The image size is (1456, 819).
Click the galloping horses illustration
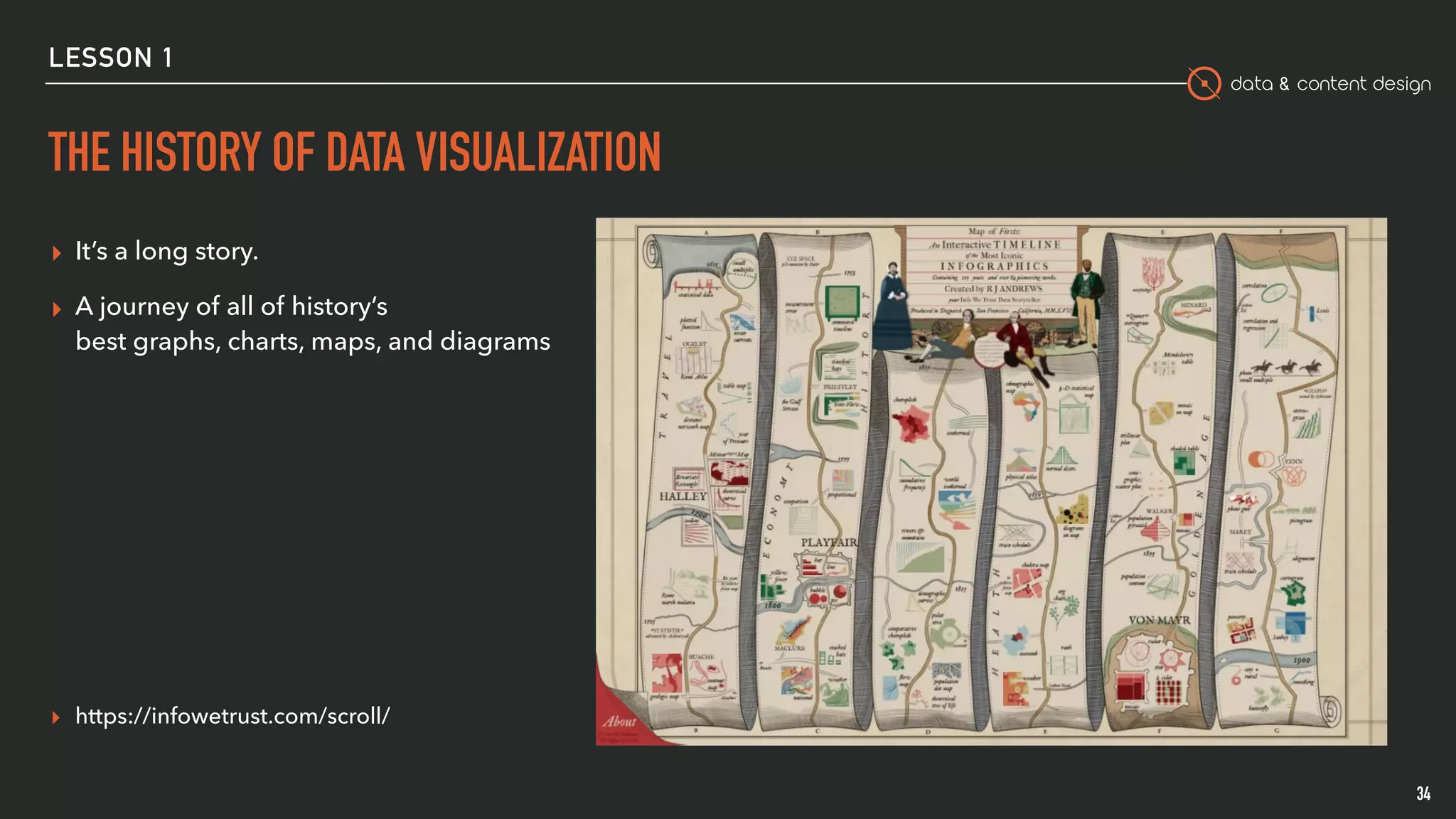pos(1288,368)
